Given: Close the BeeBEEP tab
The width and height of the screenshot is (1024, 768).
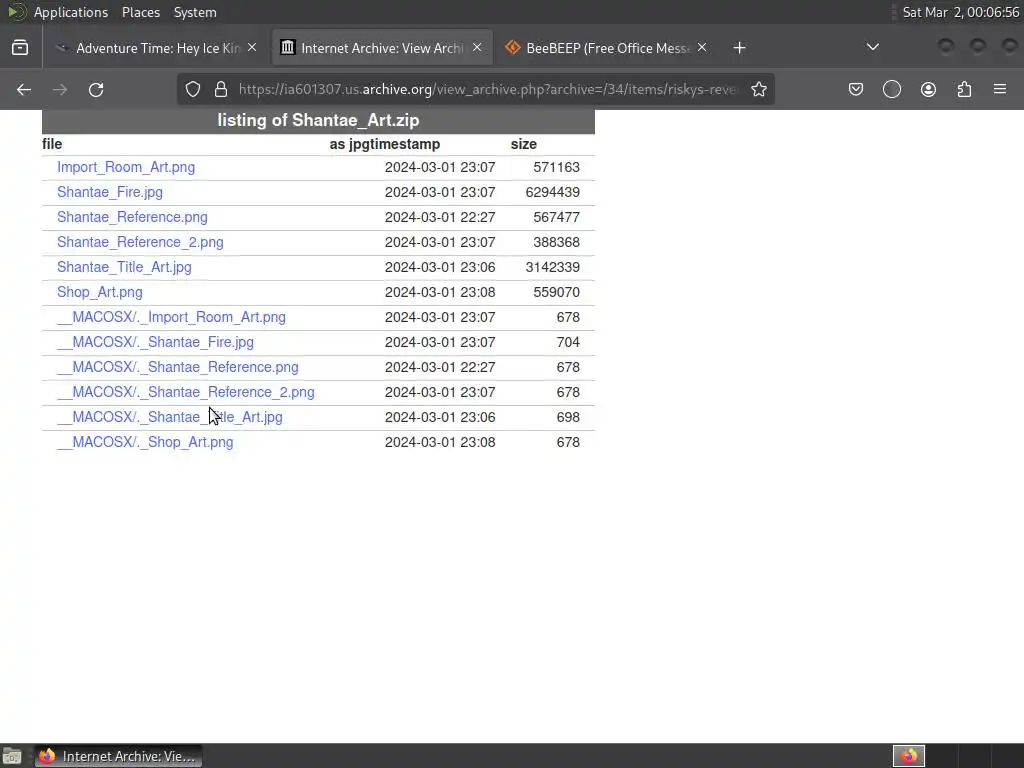Looking at the screenshot, I should tap(702, 48).
